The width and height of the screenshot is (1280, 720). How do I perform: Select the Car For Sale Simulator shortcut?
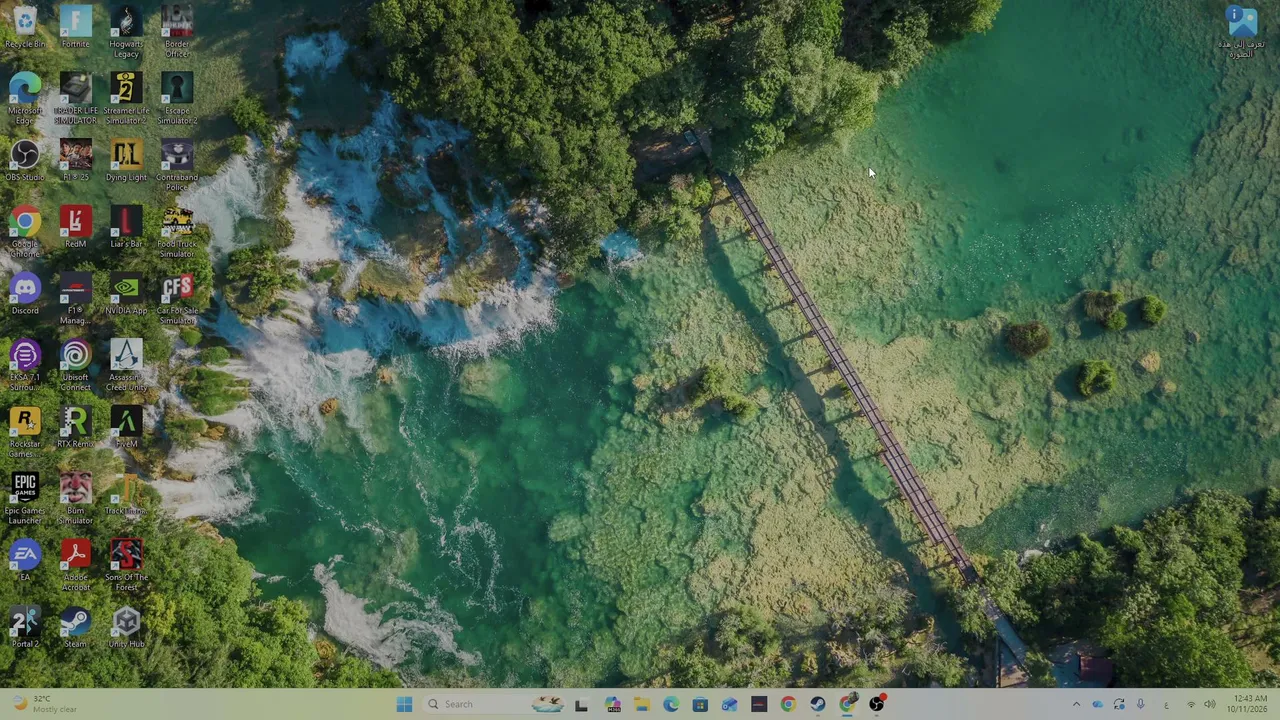[x=177, y=299]
